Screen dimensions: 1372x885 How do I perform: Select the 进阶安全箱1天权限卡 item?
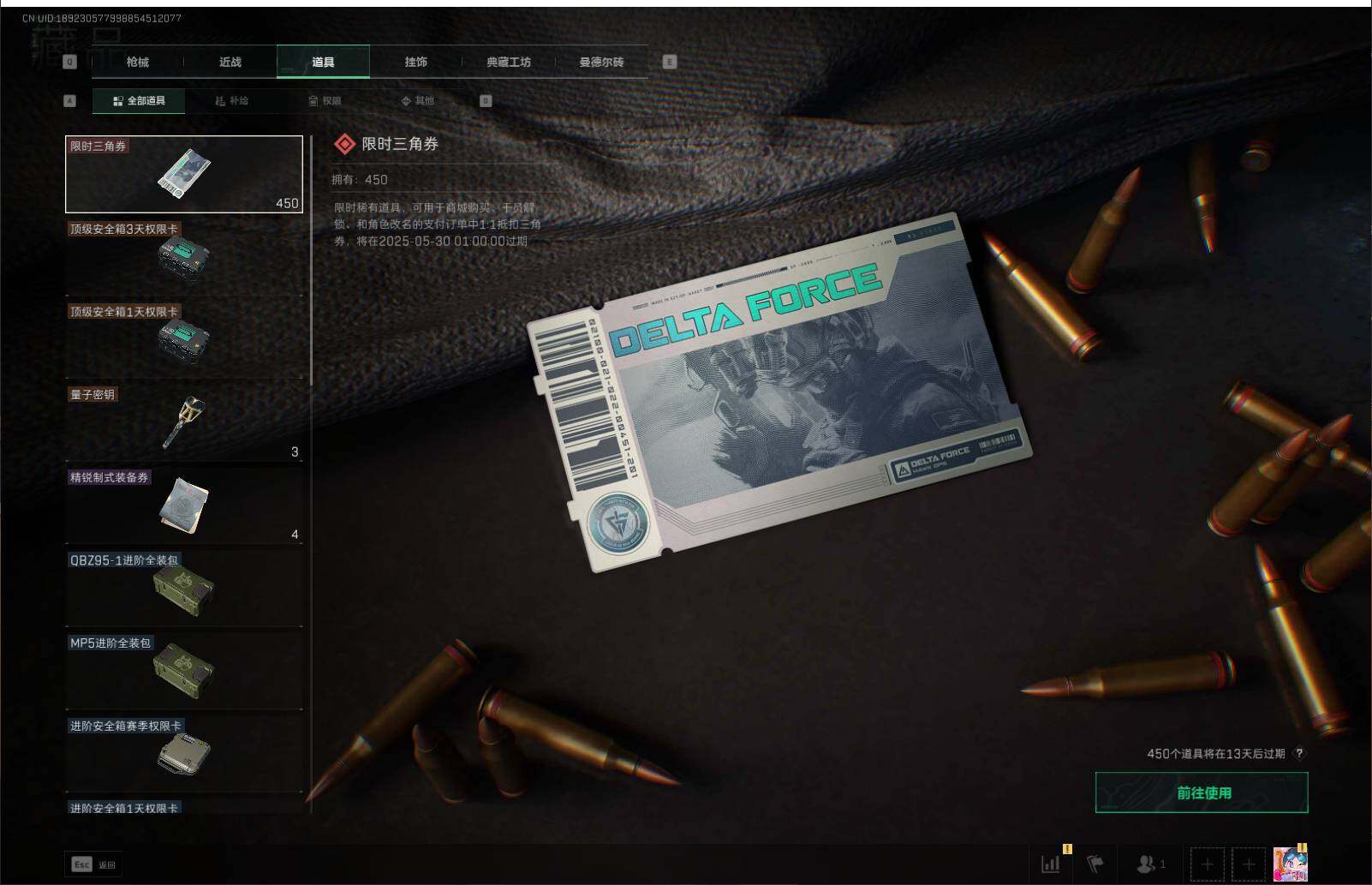click(184, 806)
